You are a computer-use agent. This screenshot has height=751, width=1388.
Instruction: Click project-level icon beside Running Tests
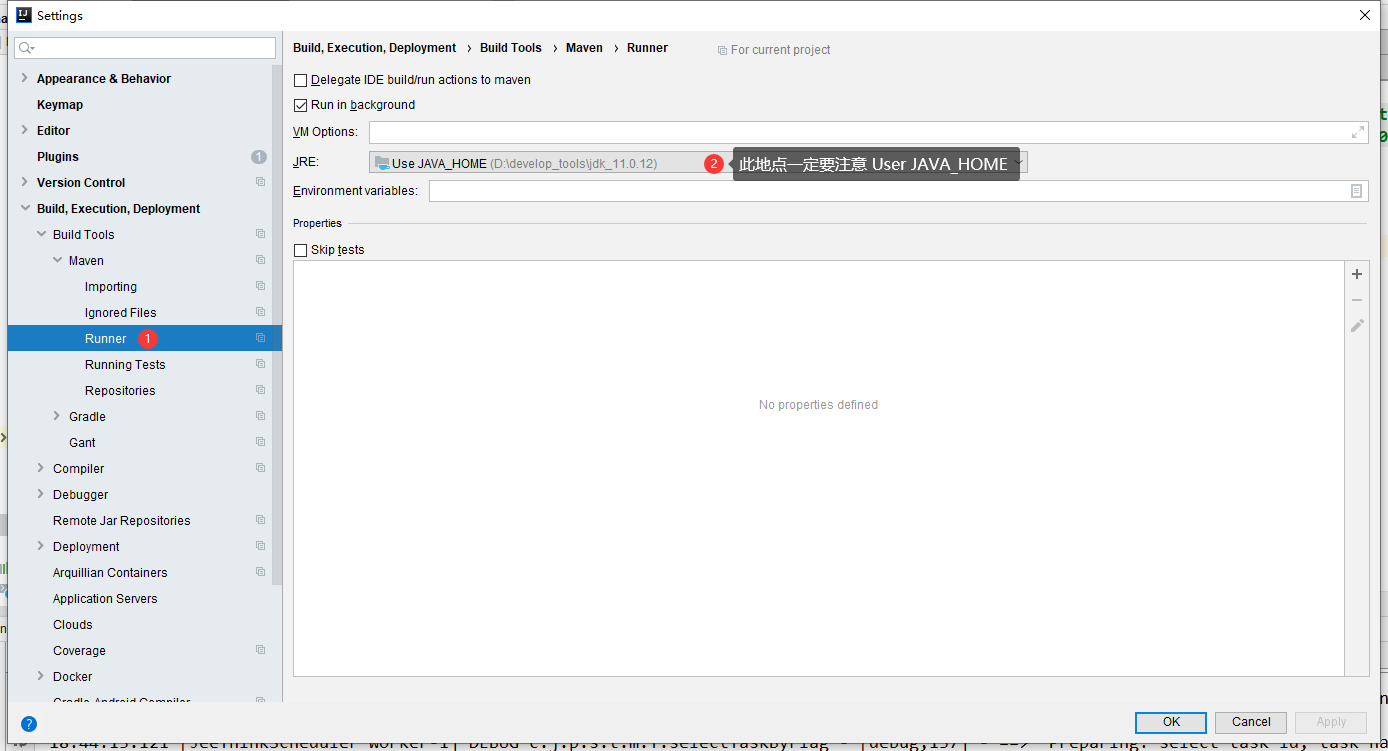coord(261,364)
